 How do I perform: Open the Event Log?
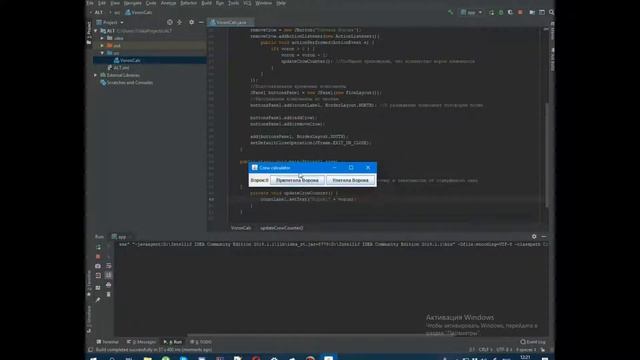[x=533, y=342]
